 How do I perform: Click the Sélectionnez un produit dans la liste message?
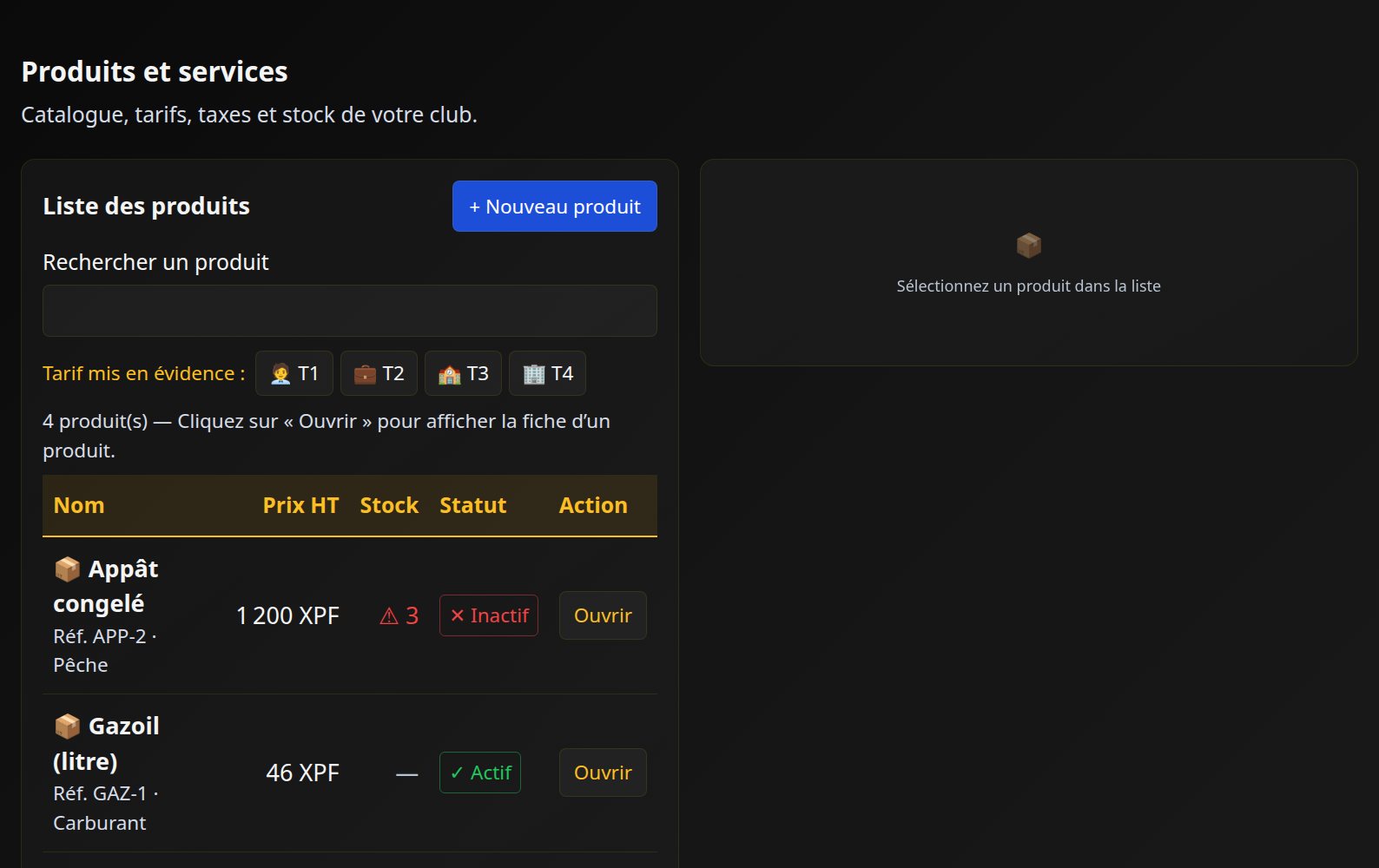click(1028, 286)
